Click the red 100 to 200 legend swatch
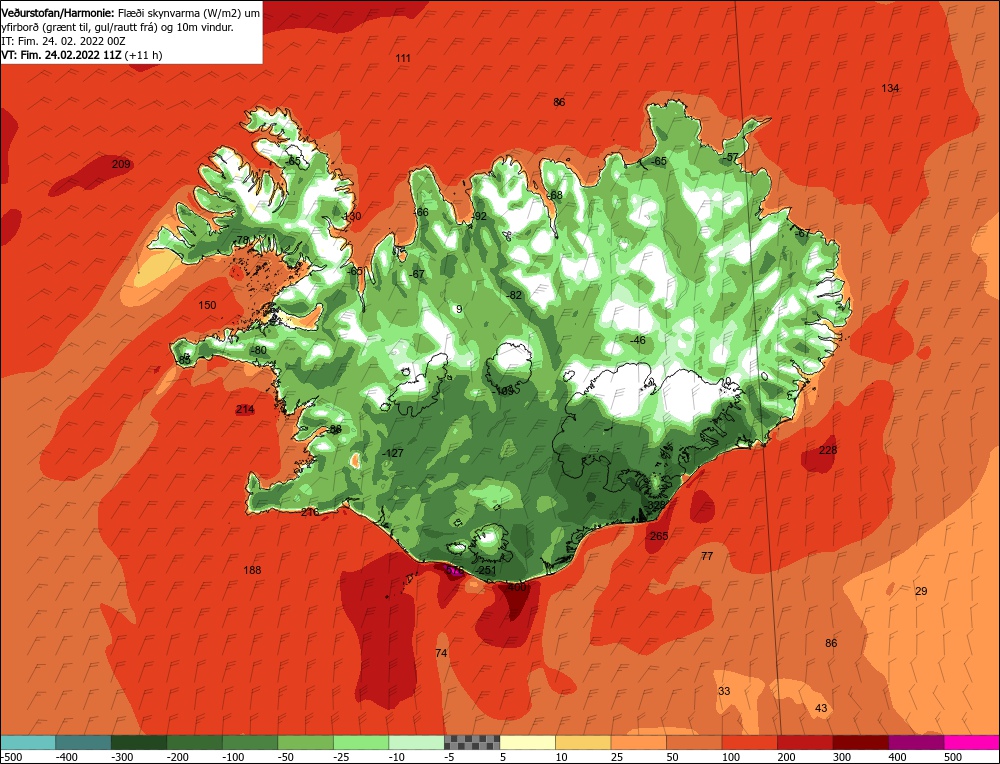This screenshot has width=1000, height=764. click(749, 742)
